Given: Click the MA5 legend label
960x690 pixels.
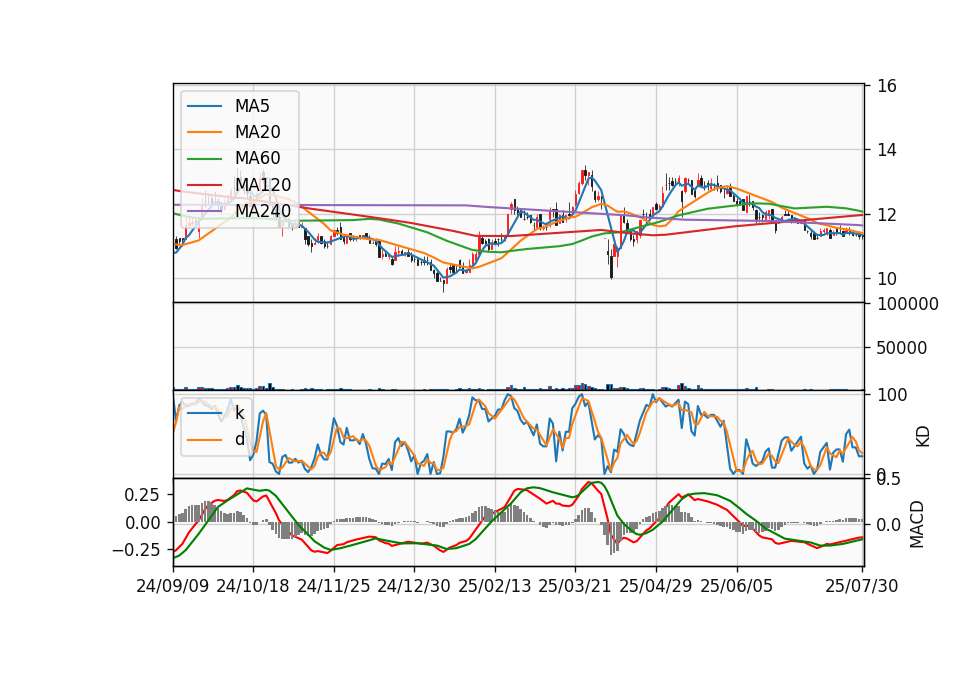Looking at the screenshot, I should (252, 106).
